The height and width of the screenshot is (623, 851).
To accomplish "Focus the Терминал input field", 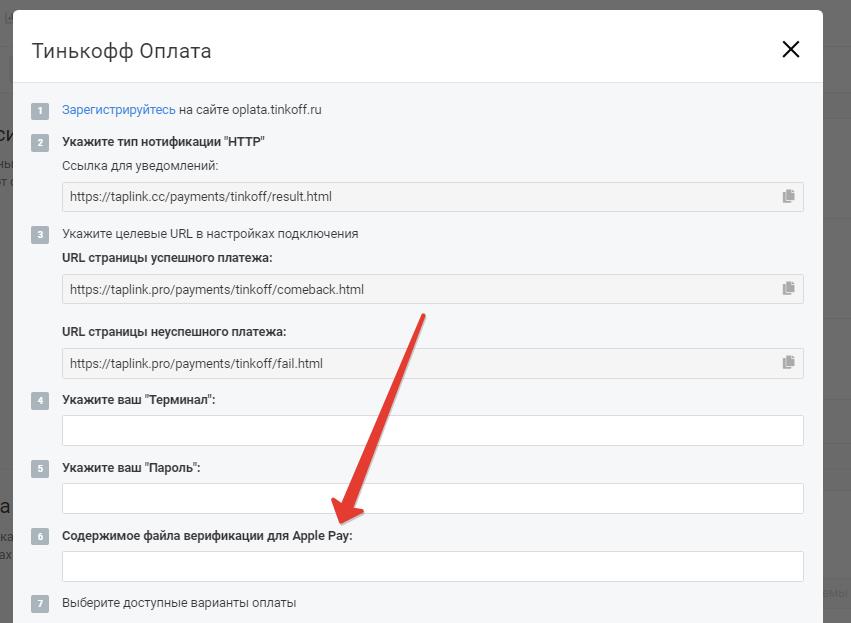I will (433, 430).
